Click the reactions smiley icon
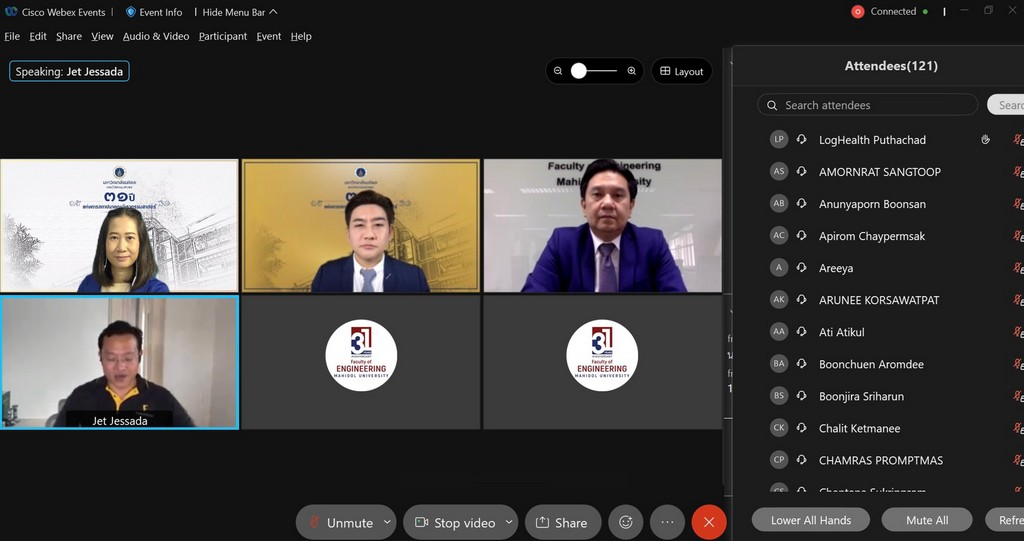Viewport: 1024px width, 541px height. (x=626, y=522)
